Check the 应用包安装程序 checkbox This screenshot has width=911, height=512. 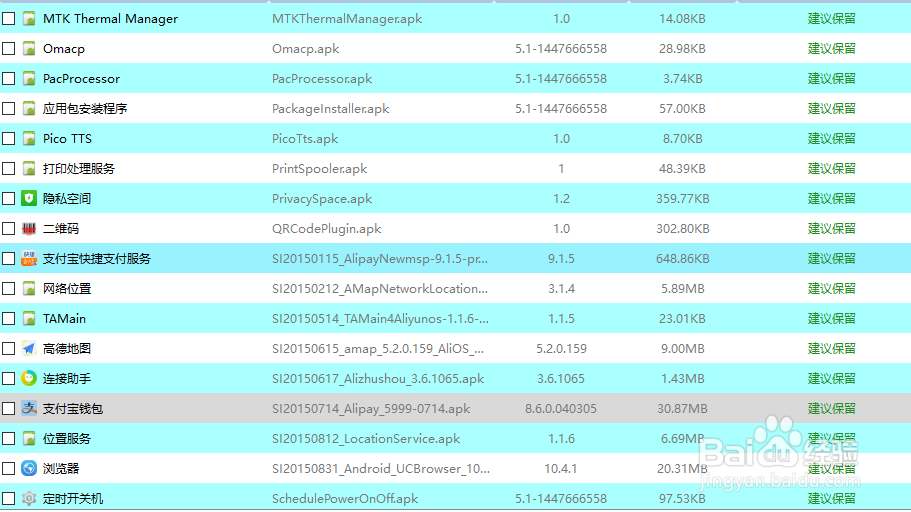point(9,109)
